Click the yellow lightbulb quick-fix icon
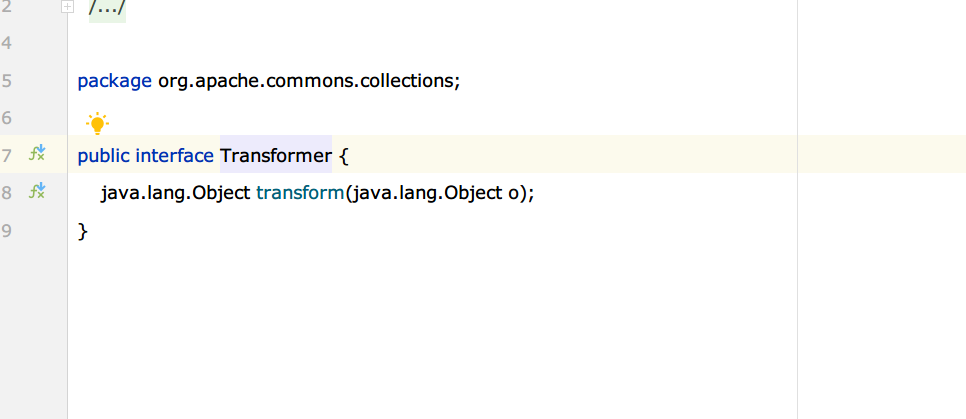 [97, 124]
